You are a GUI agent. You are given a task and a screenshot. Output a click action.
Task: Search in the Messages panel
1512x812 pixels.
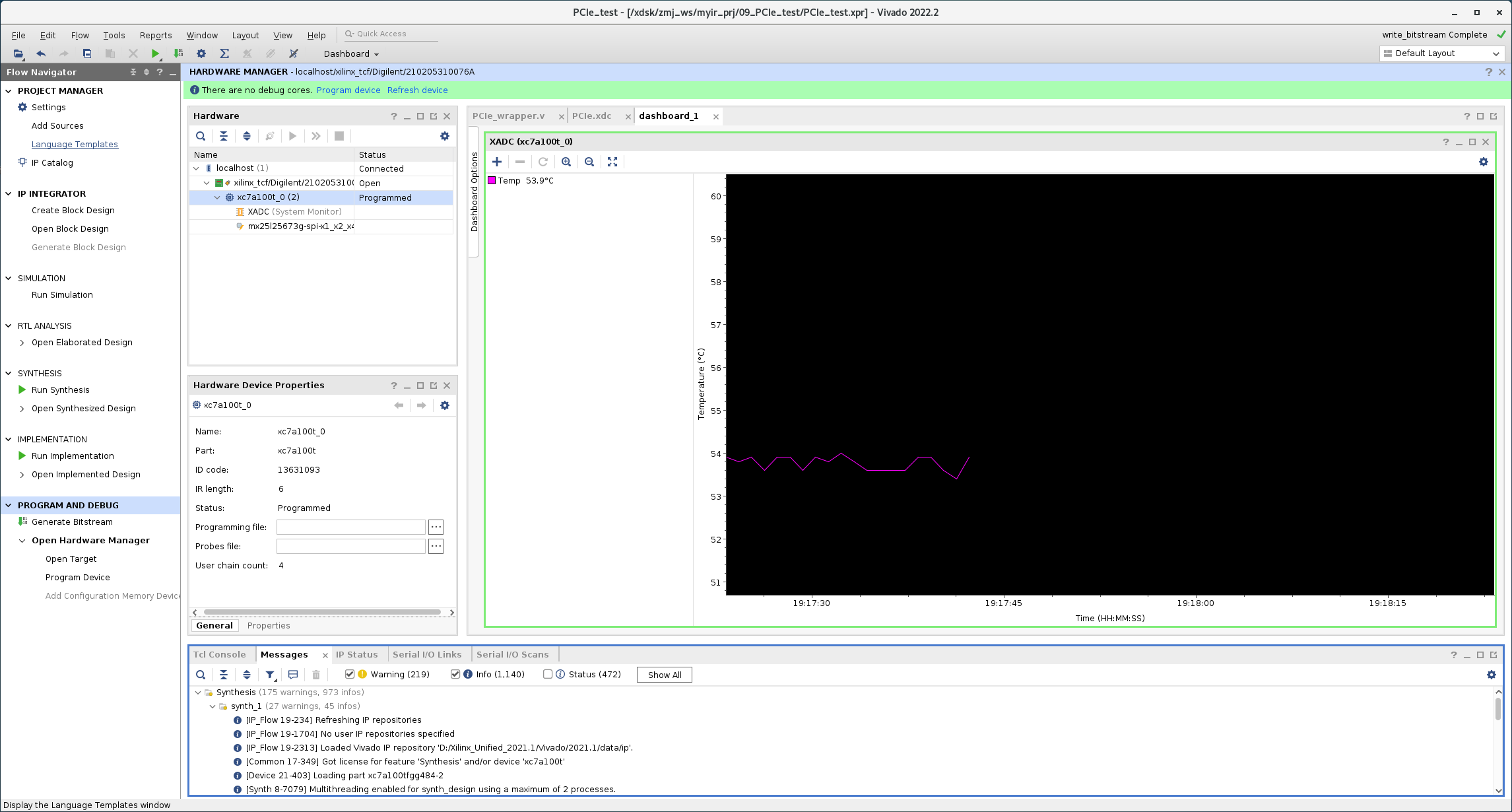[201, 675]
